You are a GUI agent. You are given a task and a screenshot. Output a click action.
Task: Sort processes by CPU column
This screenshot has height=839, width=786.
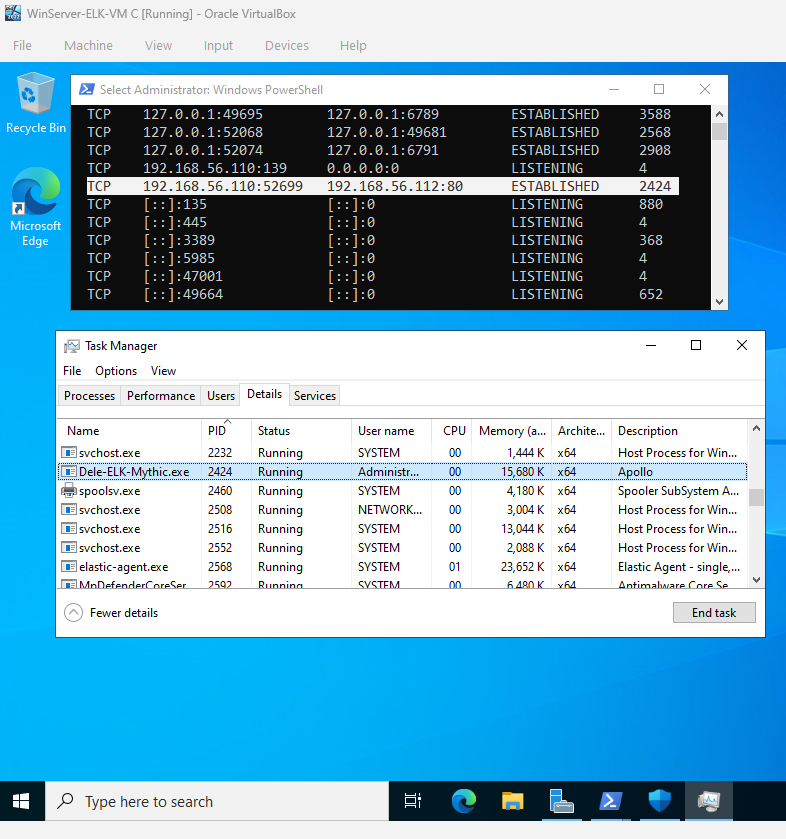pos(452,431)
